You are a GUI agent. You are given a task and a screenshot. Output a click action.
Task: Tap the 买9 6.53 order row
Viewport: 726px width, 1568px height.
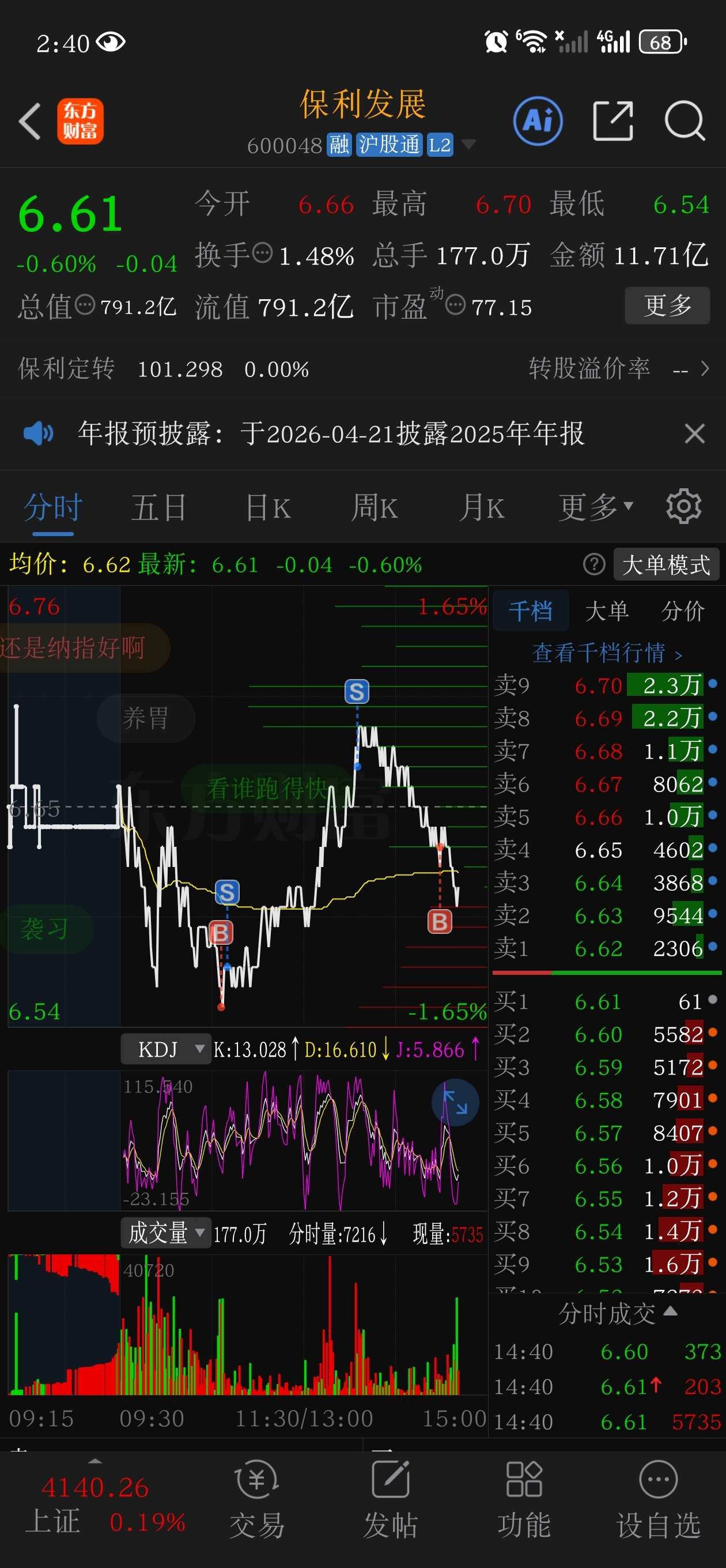point(606,1264)
